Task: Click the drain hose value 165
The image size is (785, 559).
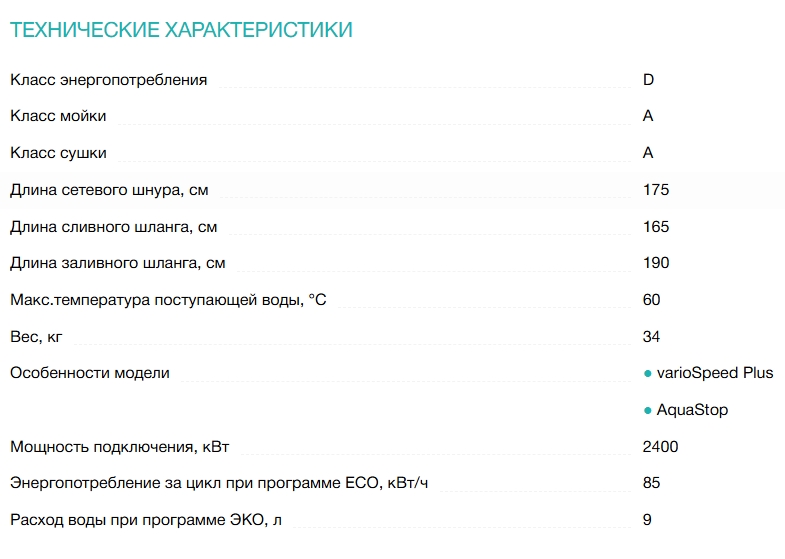Action: (656, 227)
